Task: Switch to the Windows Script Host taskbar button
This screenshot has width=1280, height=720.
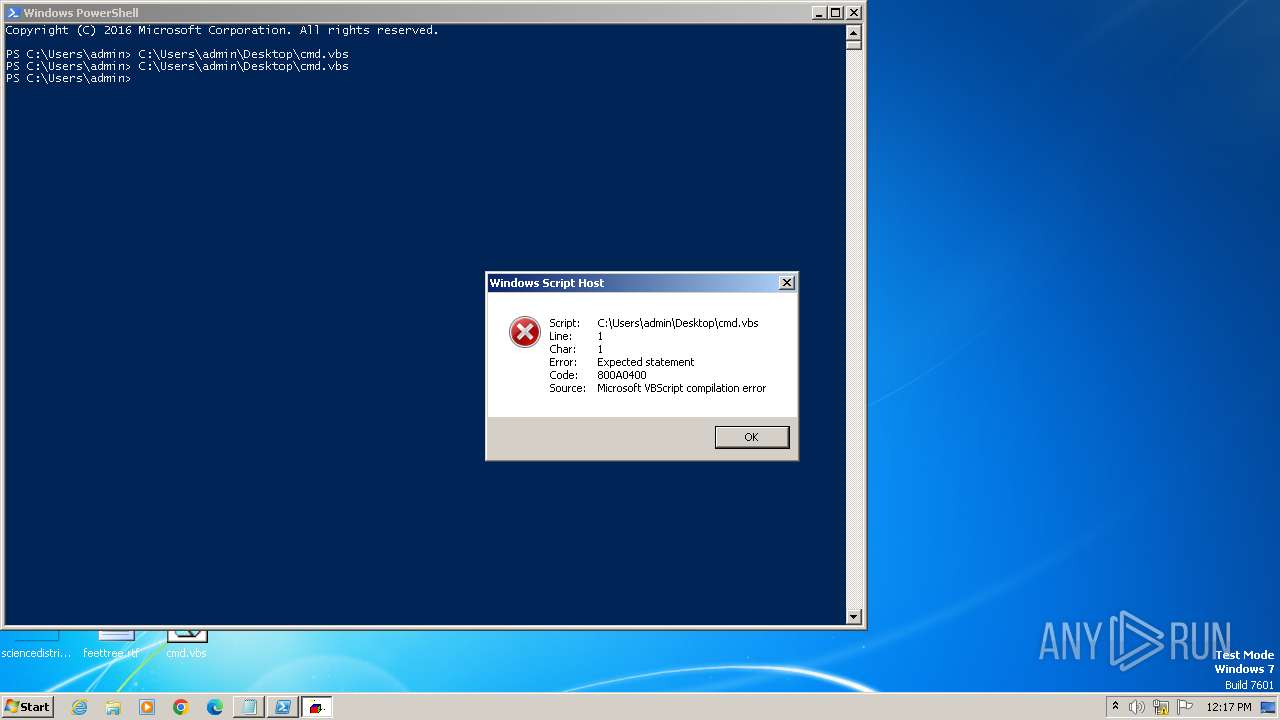Action: (x=317, y=707)
